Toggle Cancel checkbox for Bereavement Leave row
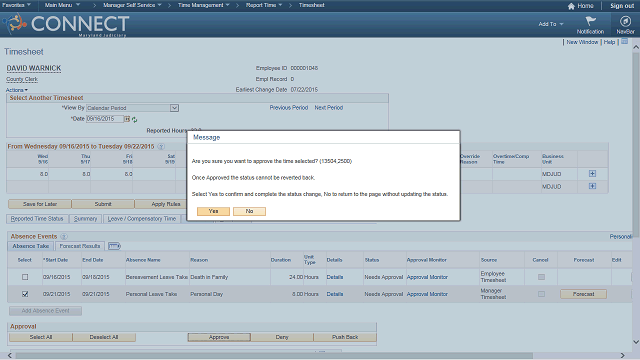 pos(541,277)
